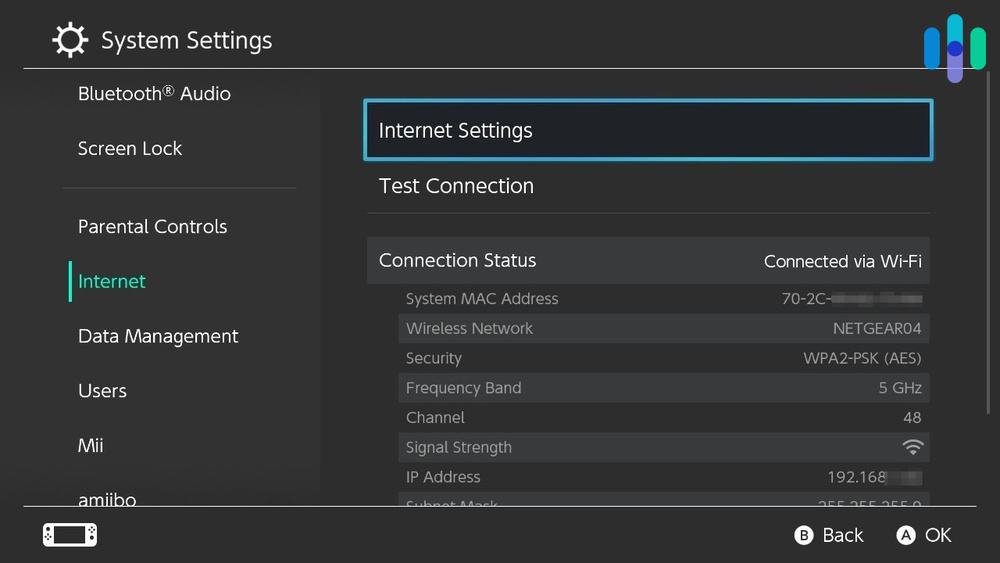This screenshot has height=563, width=1000.
Task: Click the Channel row label
Action: tap(435, 418)
